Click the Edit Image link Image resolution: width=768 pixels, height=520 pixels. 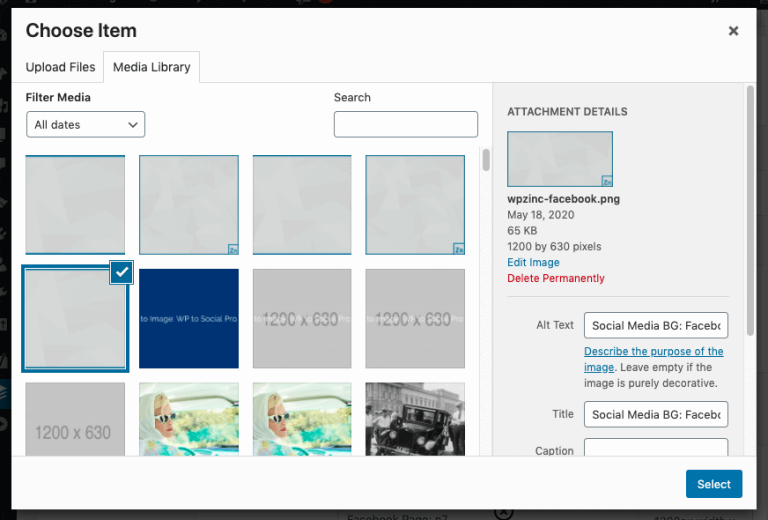pyautogui.click(x=533, y=262)
